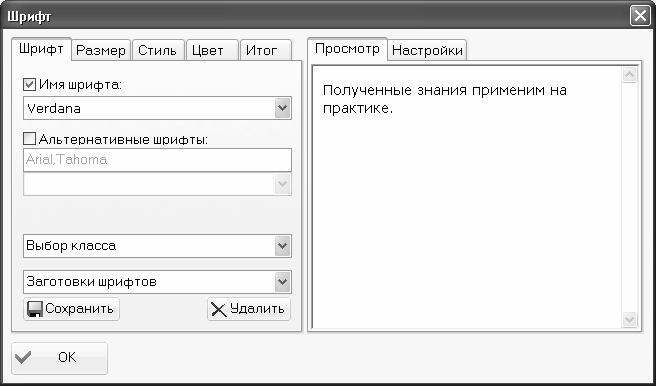656x386 pixels.
Task: Switch to the Размер tab
Action: click(101, 51)
